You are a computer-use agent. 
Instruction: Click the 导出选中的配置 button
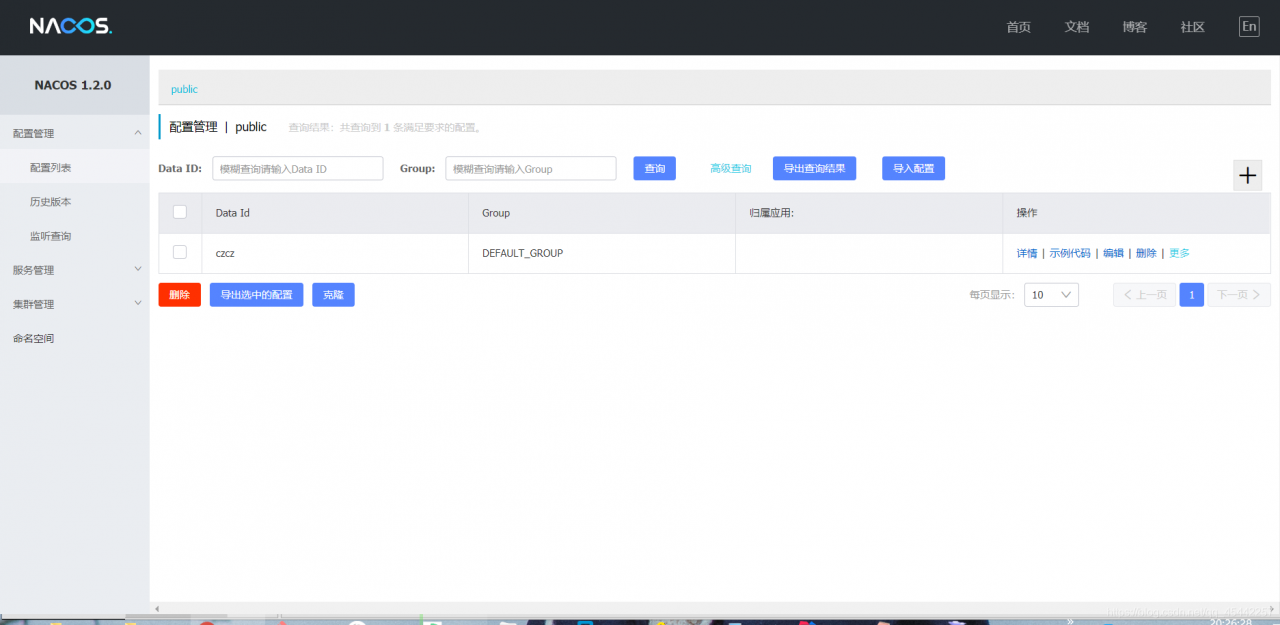(x=256, y=295)
